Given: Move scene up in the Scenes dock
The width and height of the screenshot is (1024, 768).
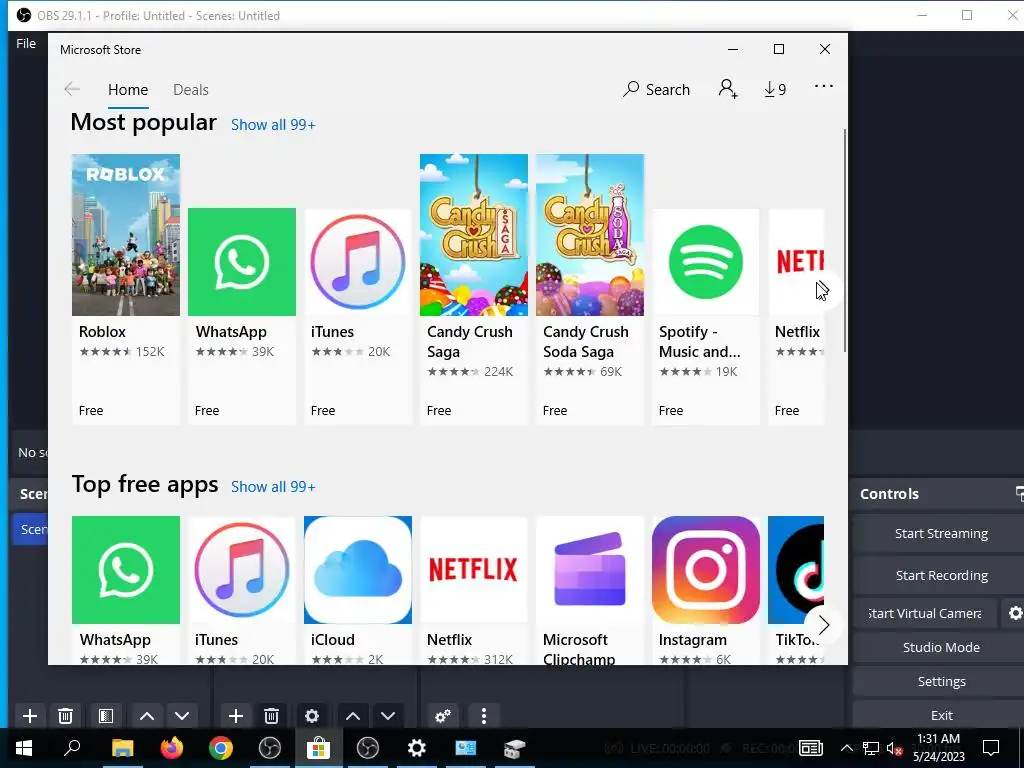Looking at the screenshot, I should (147, 716).
